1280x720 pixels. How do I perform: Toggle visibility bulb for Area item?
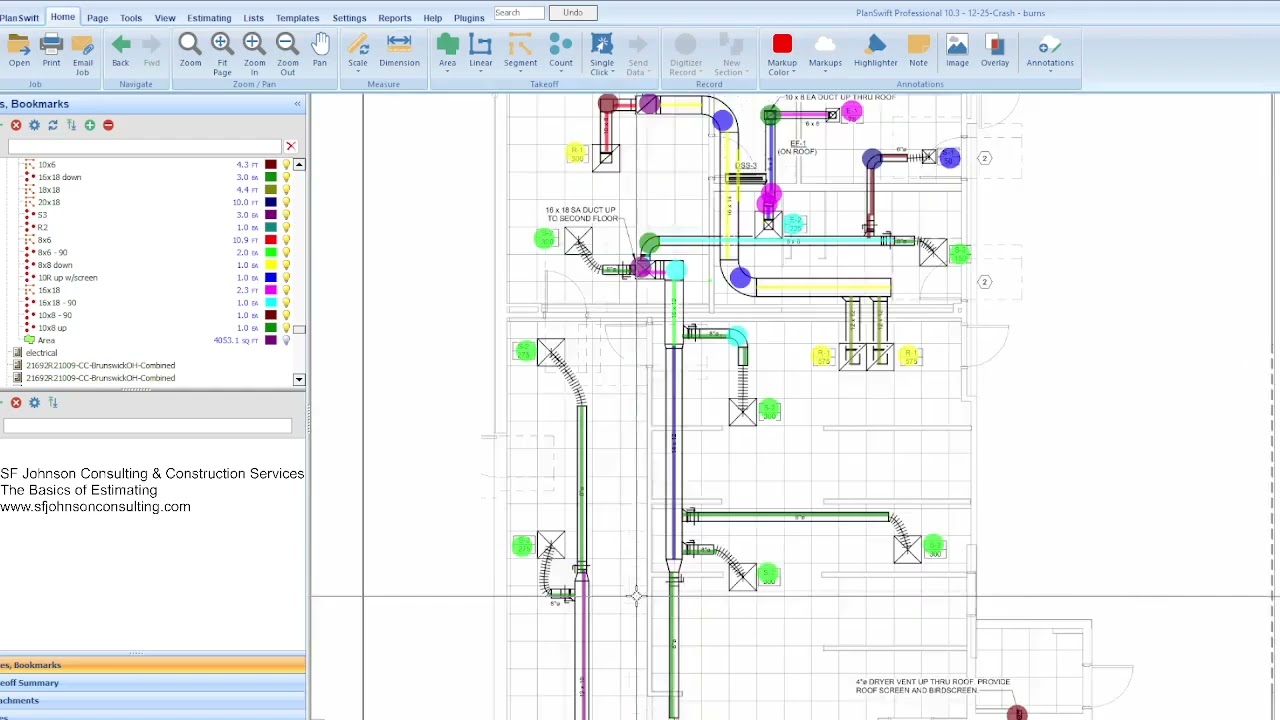tap(286, 341)
